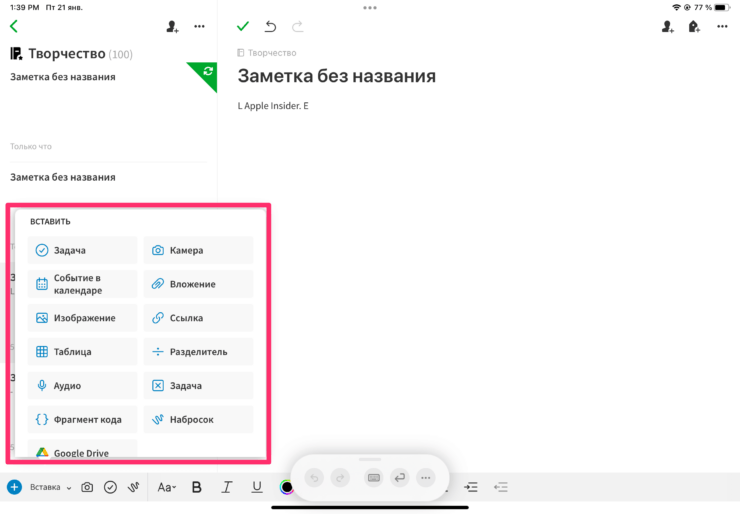Expand the Вставка insert dropdown
740x514 pixels.
pyautogui.click(x=50, y=487)
